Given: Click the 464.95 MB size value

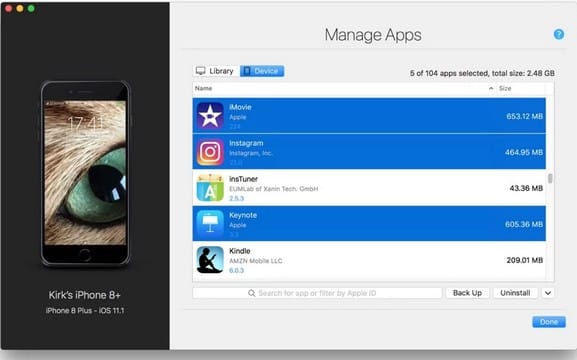Looking at the screenshot, I should [524, 152].
